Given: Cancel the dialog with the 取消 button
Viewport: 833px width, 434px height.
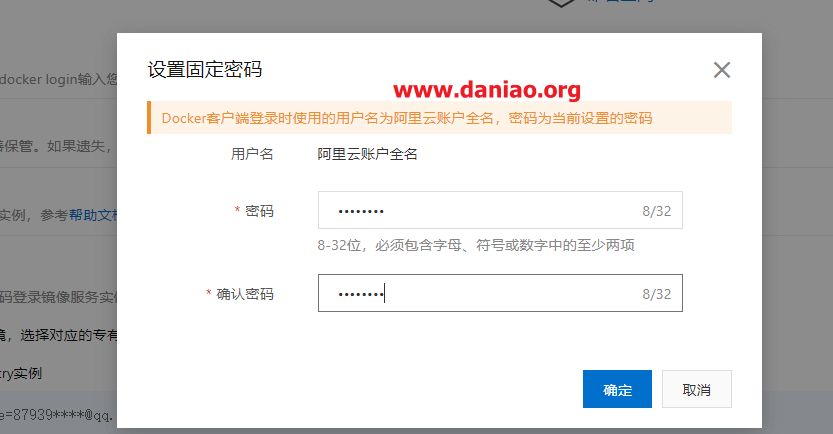Looking at the screenshot, I should click(696, 389).
